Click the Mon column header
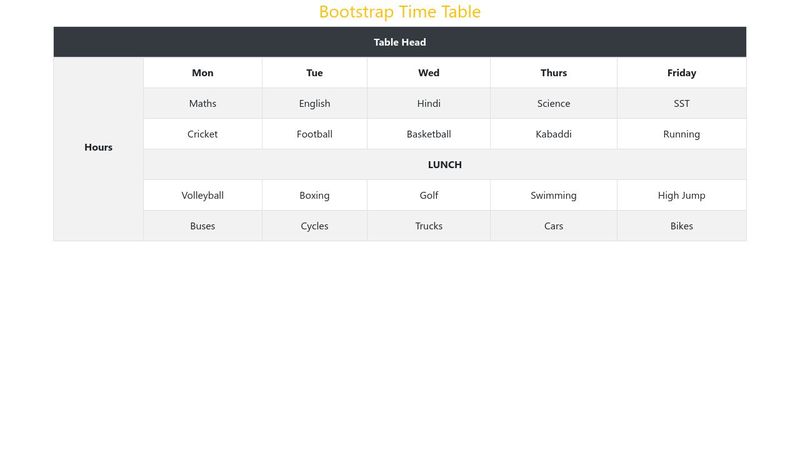Screen dimensions: 800x450 coord(202,73)
